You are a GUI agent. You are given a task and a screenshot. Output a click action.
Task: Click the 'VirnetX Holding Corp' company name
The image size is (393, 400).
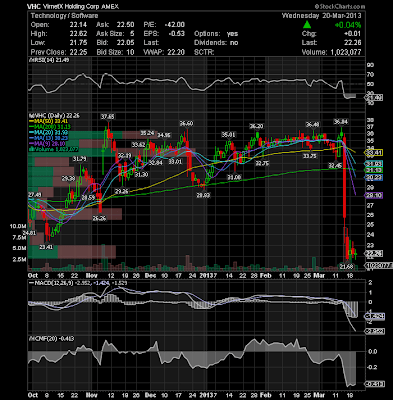71,6
